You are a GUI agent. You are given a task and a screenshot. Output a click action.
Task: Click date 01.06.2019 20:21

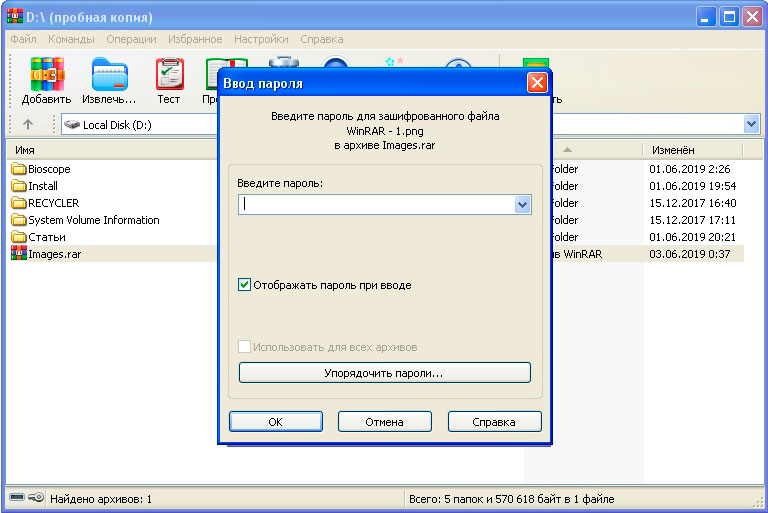(693, 237)
